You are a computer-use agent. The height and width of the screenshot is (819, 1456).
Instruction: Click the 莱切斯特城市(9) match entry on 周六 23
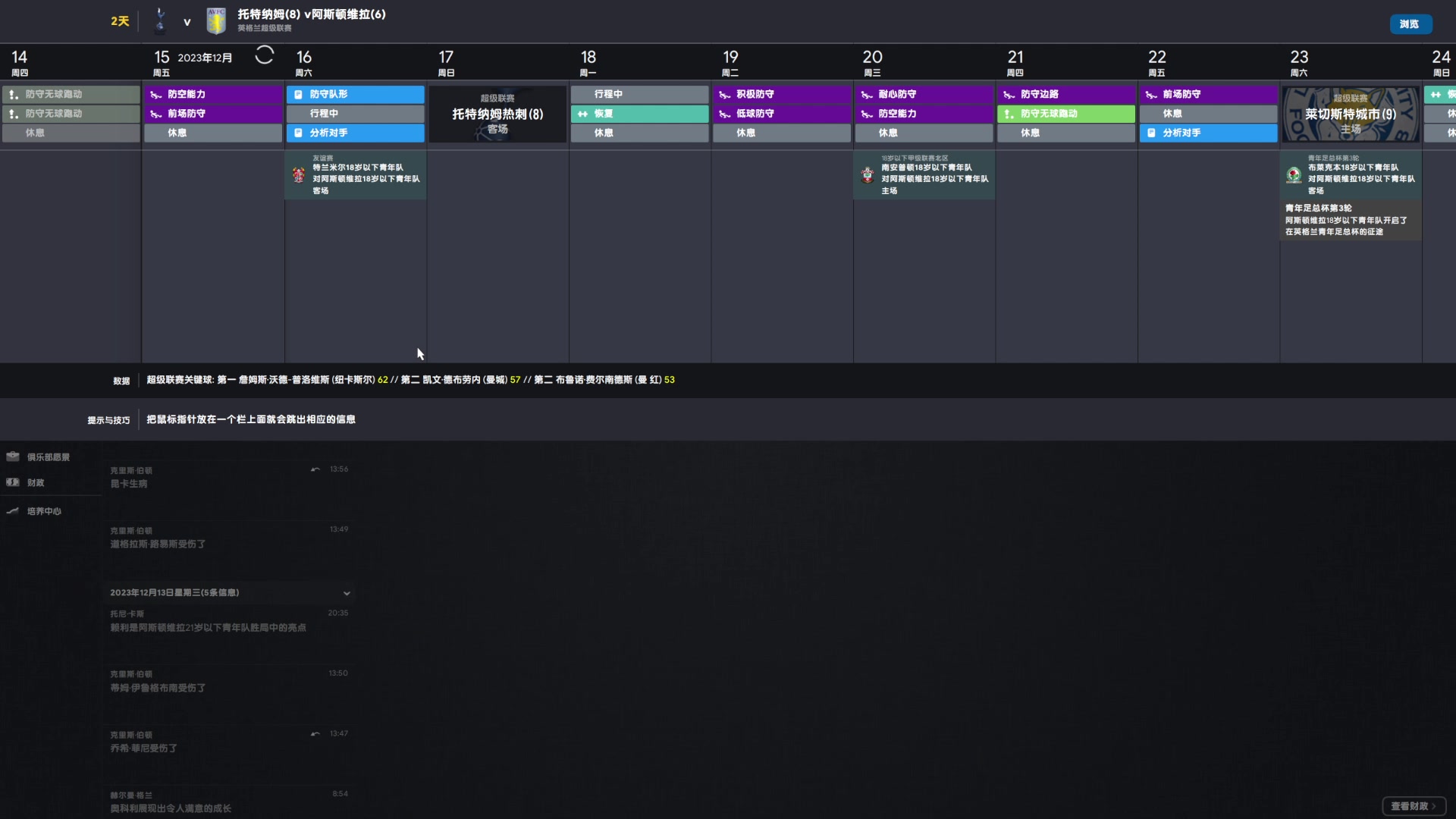coord(1350,113)
